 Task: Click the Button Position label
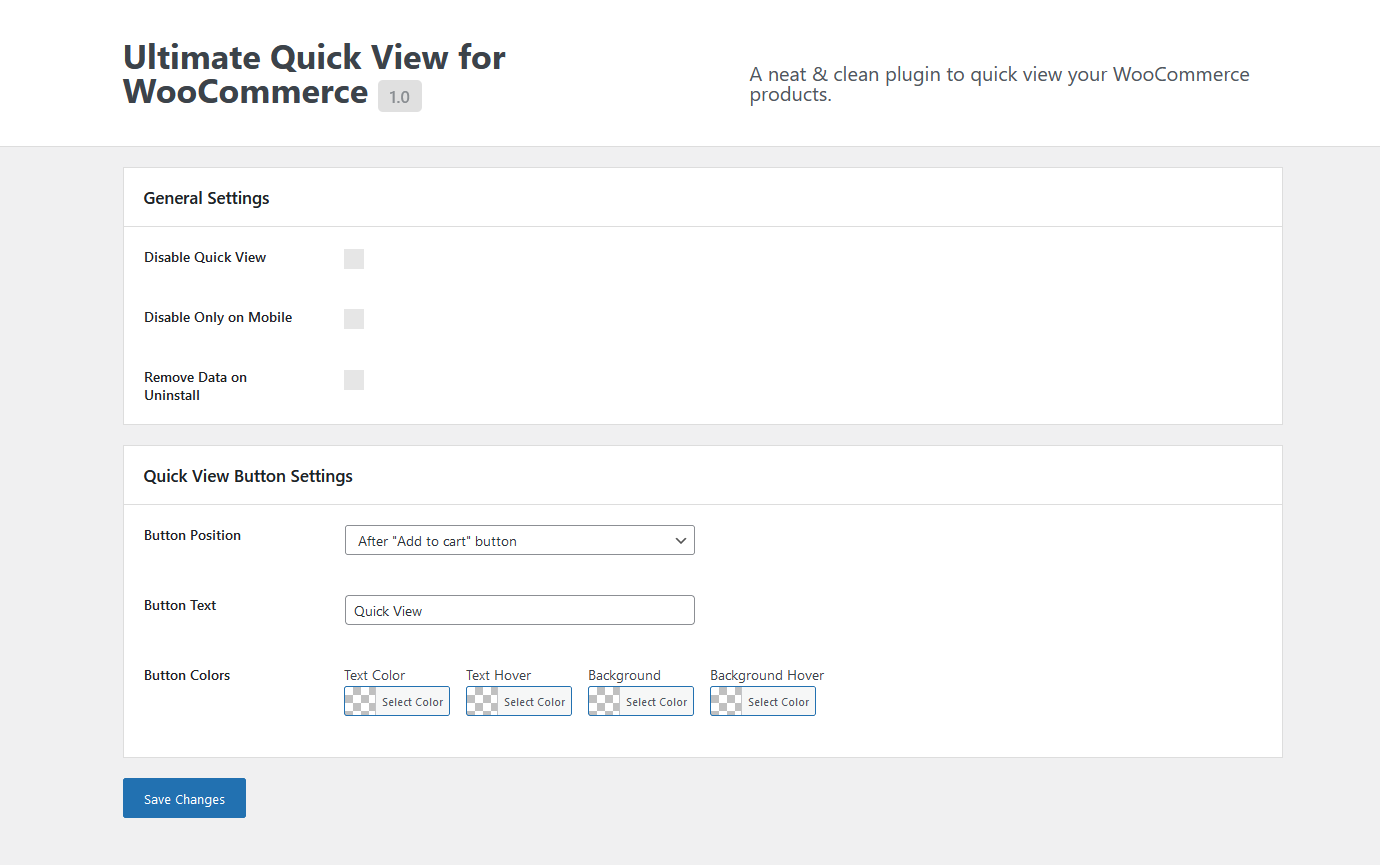(x=192, y=535)
